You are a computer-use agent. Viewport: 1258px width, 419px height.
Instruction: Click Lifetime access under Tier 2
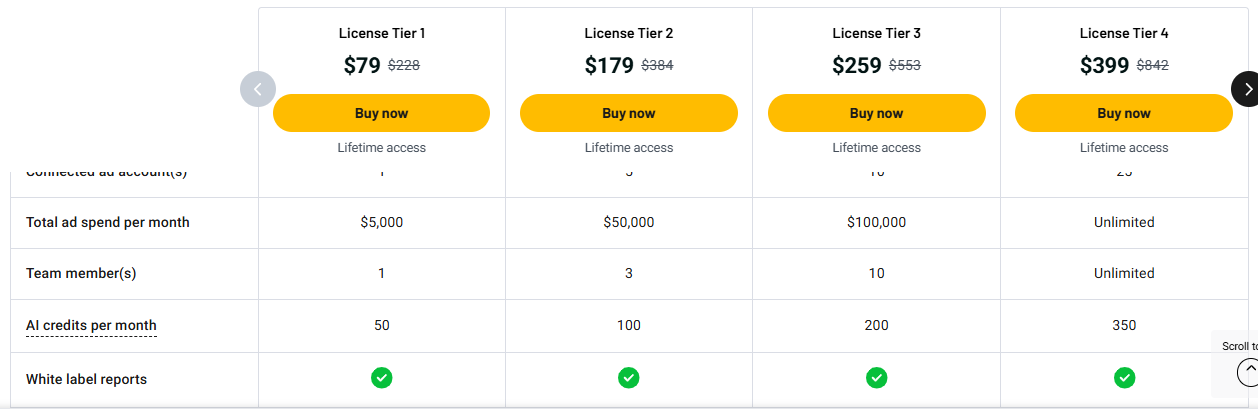[x=628, y=147]
